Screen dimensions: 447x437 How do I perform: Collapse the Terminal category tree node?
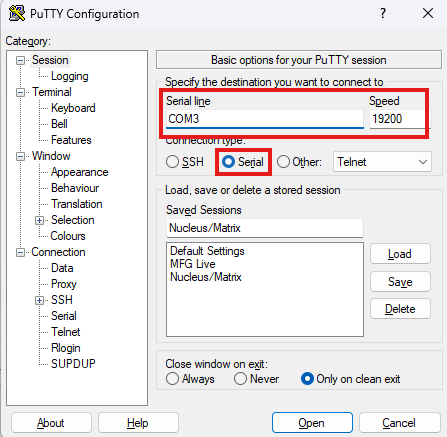20,92
